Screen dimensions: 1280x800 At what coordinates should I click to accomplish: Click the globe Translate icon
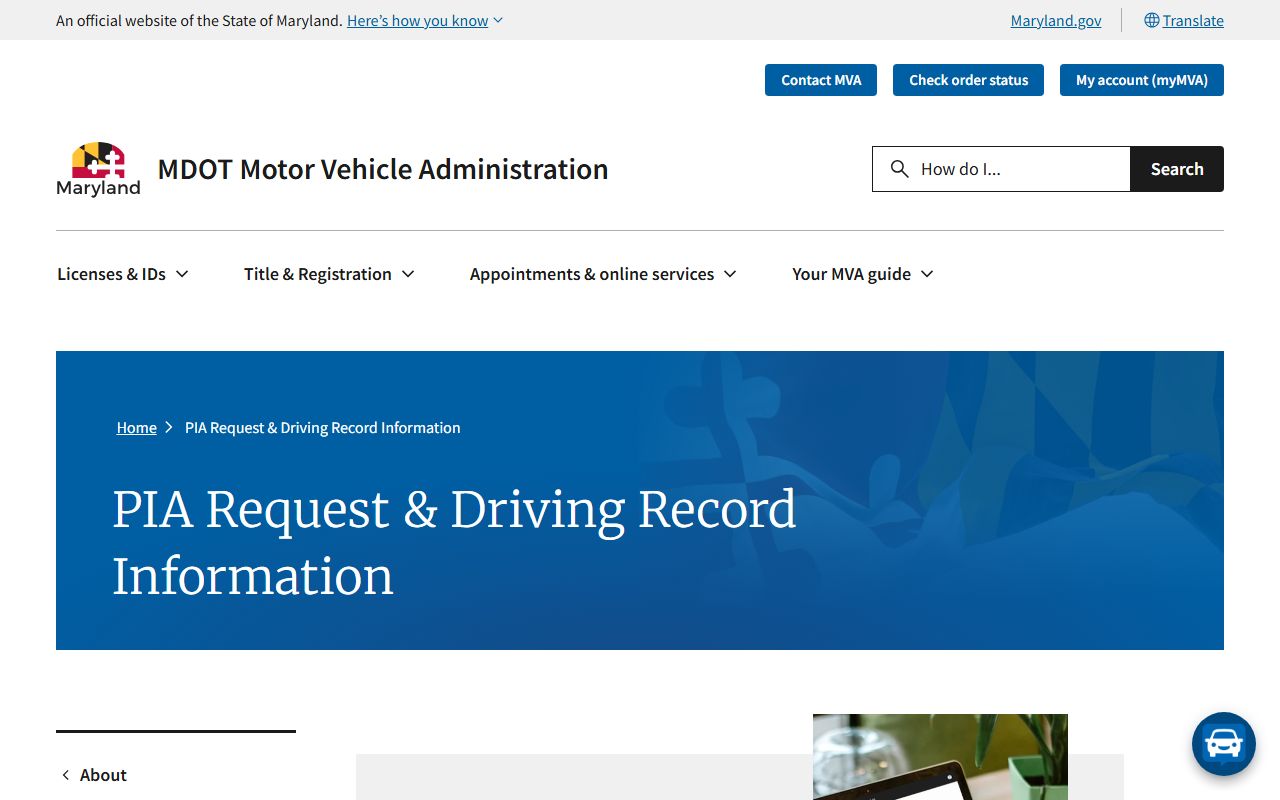pyautogui.click(x=1151, y=20)
